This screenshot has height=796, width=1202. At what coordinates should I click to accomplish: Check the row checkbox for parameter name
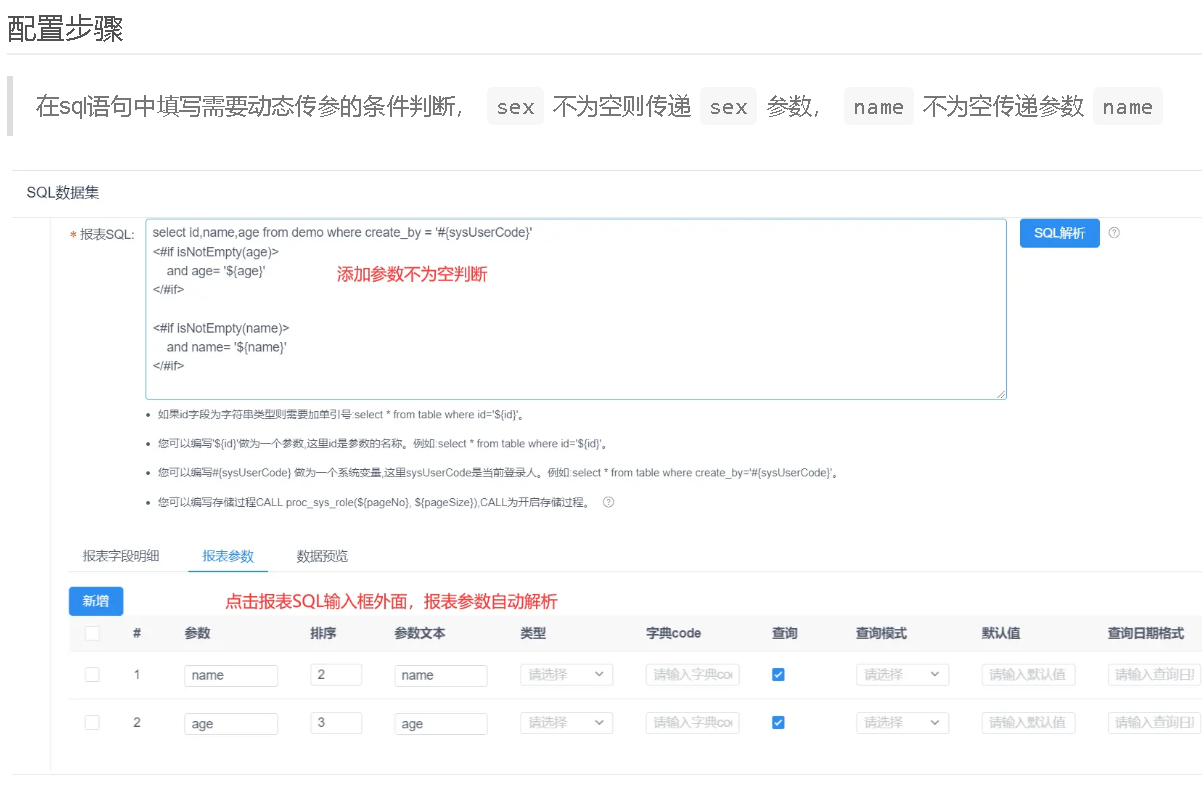92,675
